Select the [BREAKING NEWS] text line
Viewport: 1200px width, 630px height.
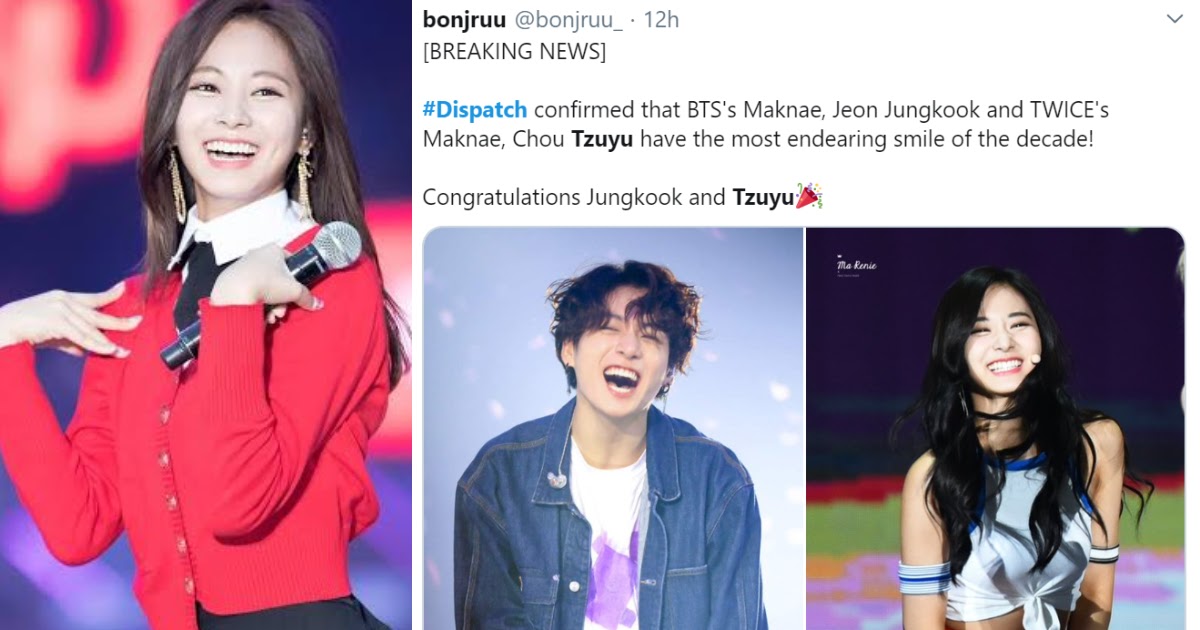[x=514, y=51]
